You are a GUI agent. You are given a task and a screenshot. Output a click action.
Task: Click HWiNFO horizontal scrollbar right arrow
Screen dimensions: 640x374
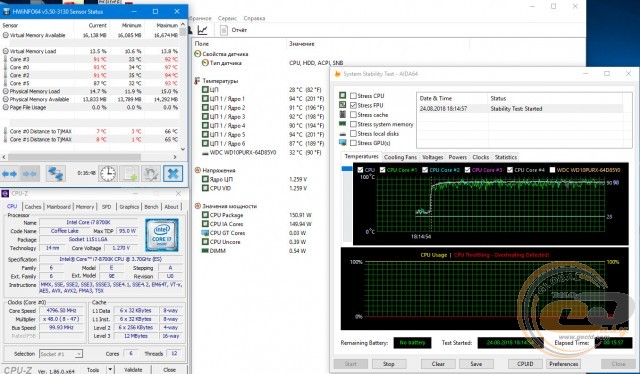pos(175,157)
